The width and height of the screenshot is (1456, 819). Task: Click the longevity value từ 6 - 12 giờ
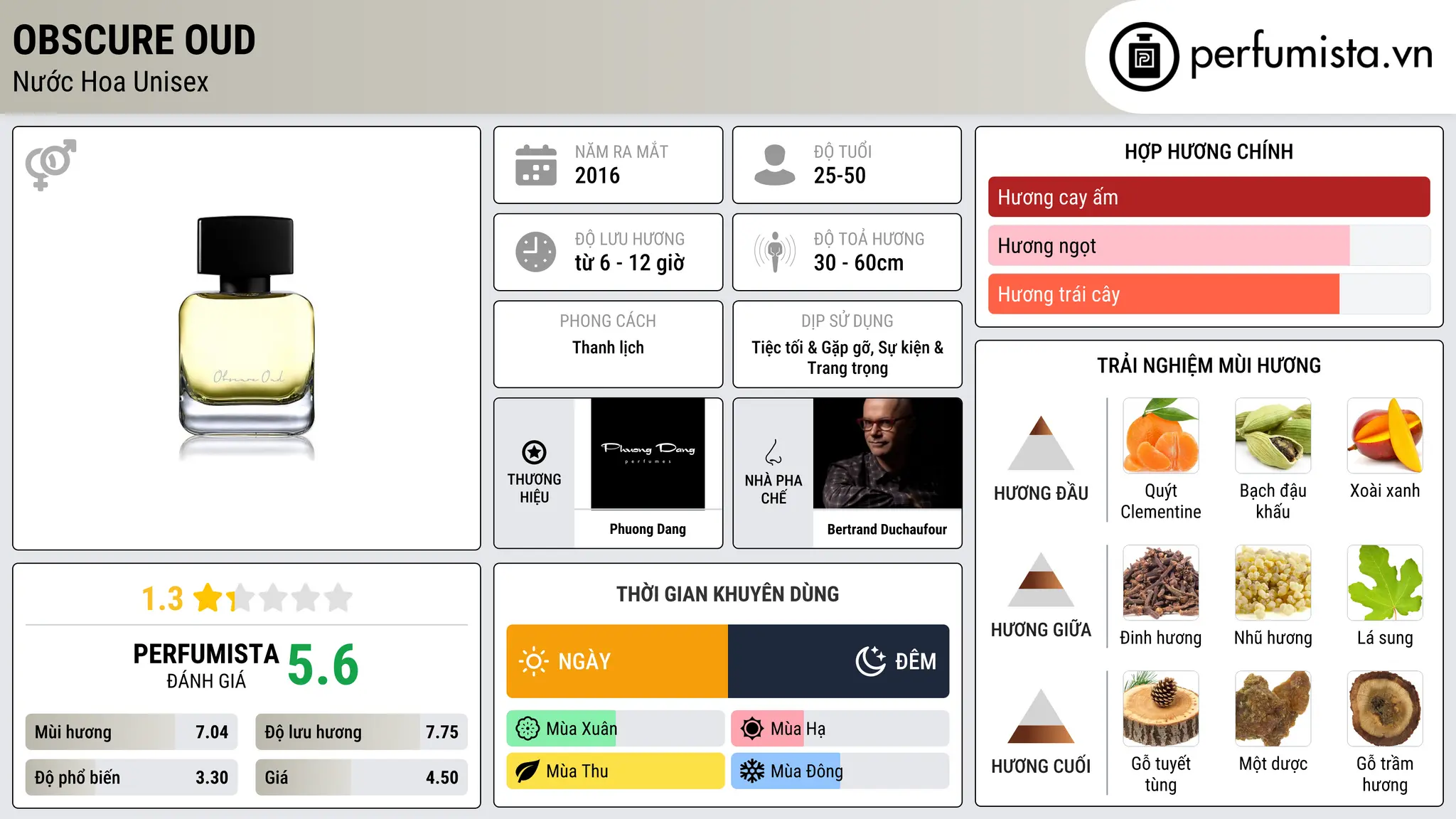click(x=630, y=263)
